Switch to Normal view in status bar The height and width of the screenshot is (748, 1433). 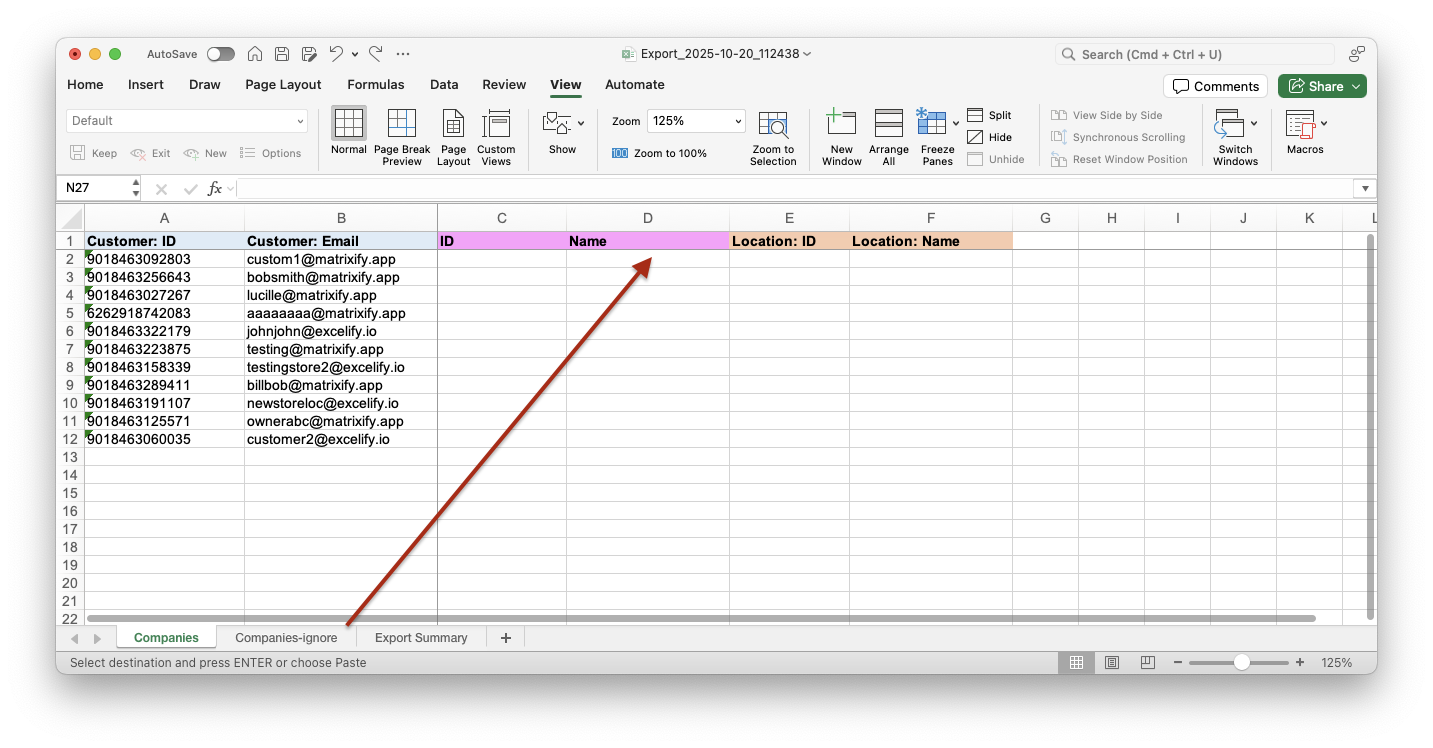1077,663
